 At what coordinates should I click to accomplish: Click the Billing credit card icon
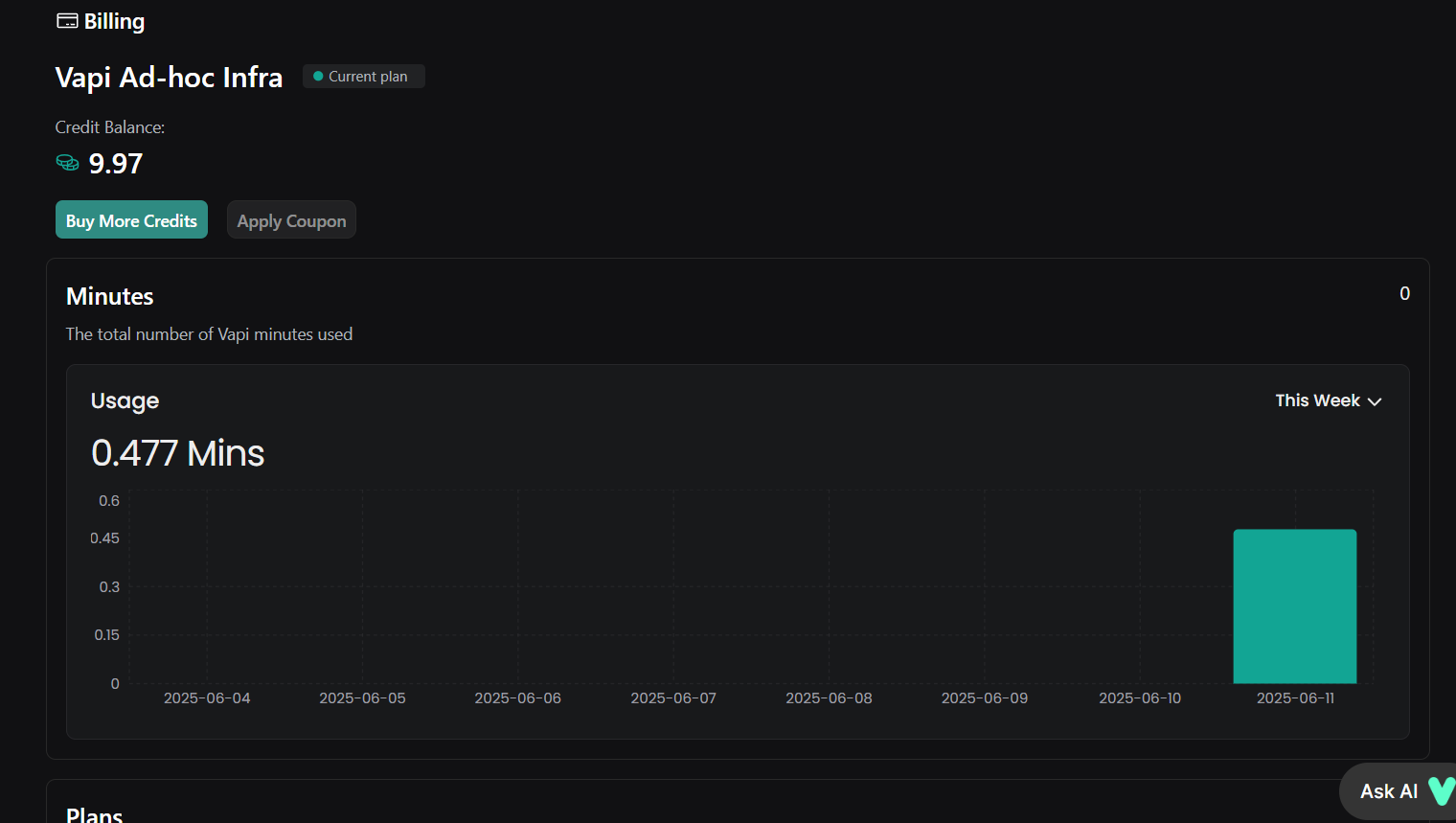click(x=67, y=21)
